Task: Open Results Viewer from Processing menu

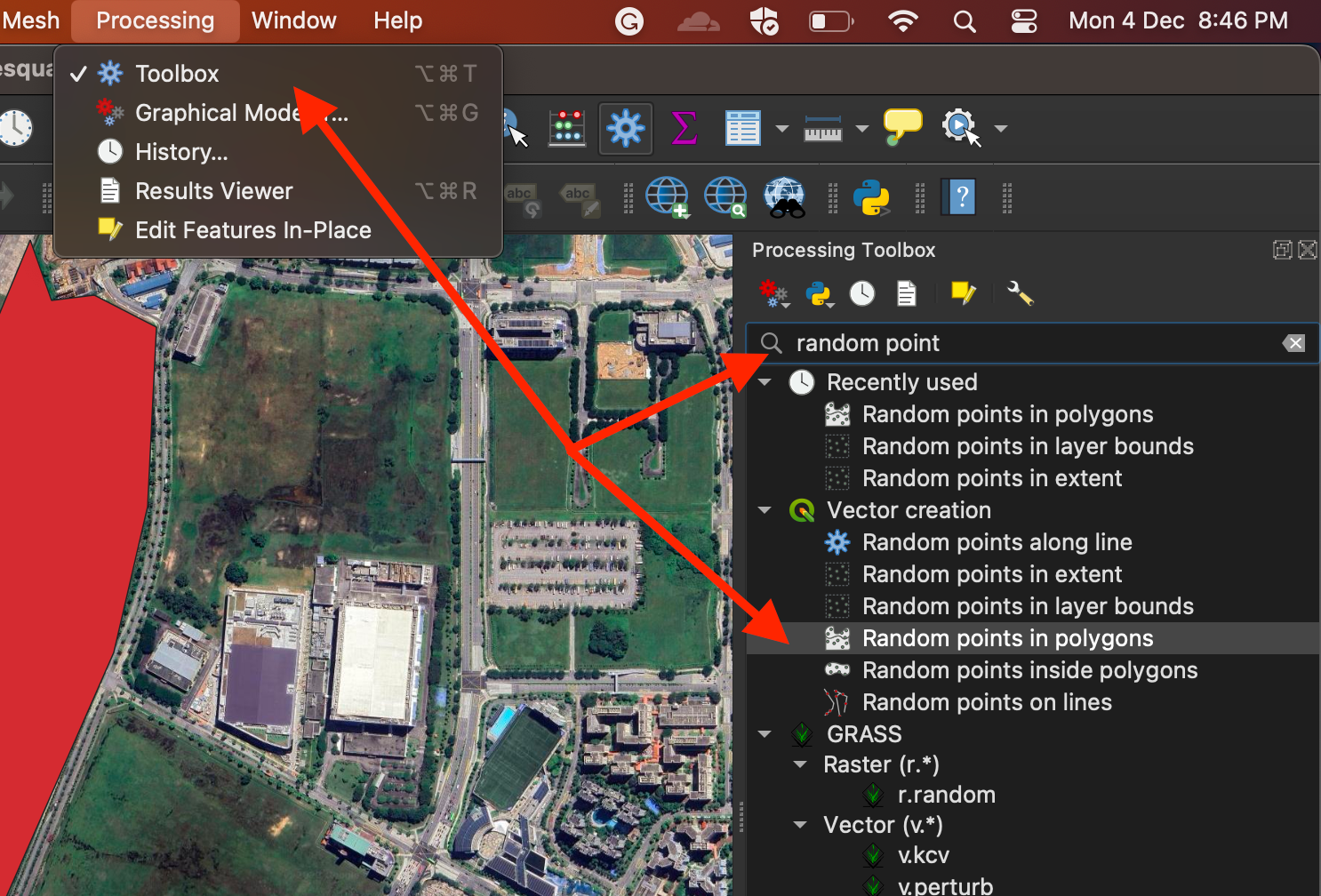Action: (278, 191)
